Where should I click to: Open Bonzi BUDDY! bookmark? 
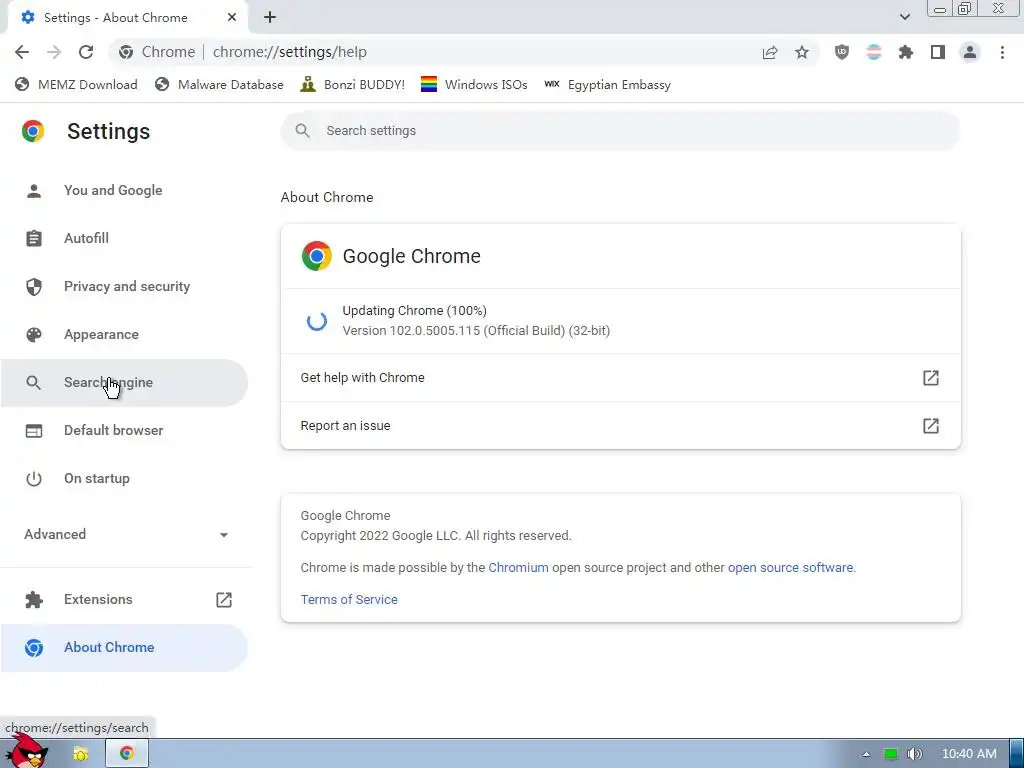point(353,85)
